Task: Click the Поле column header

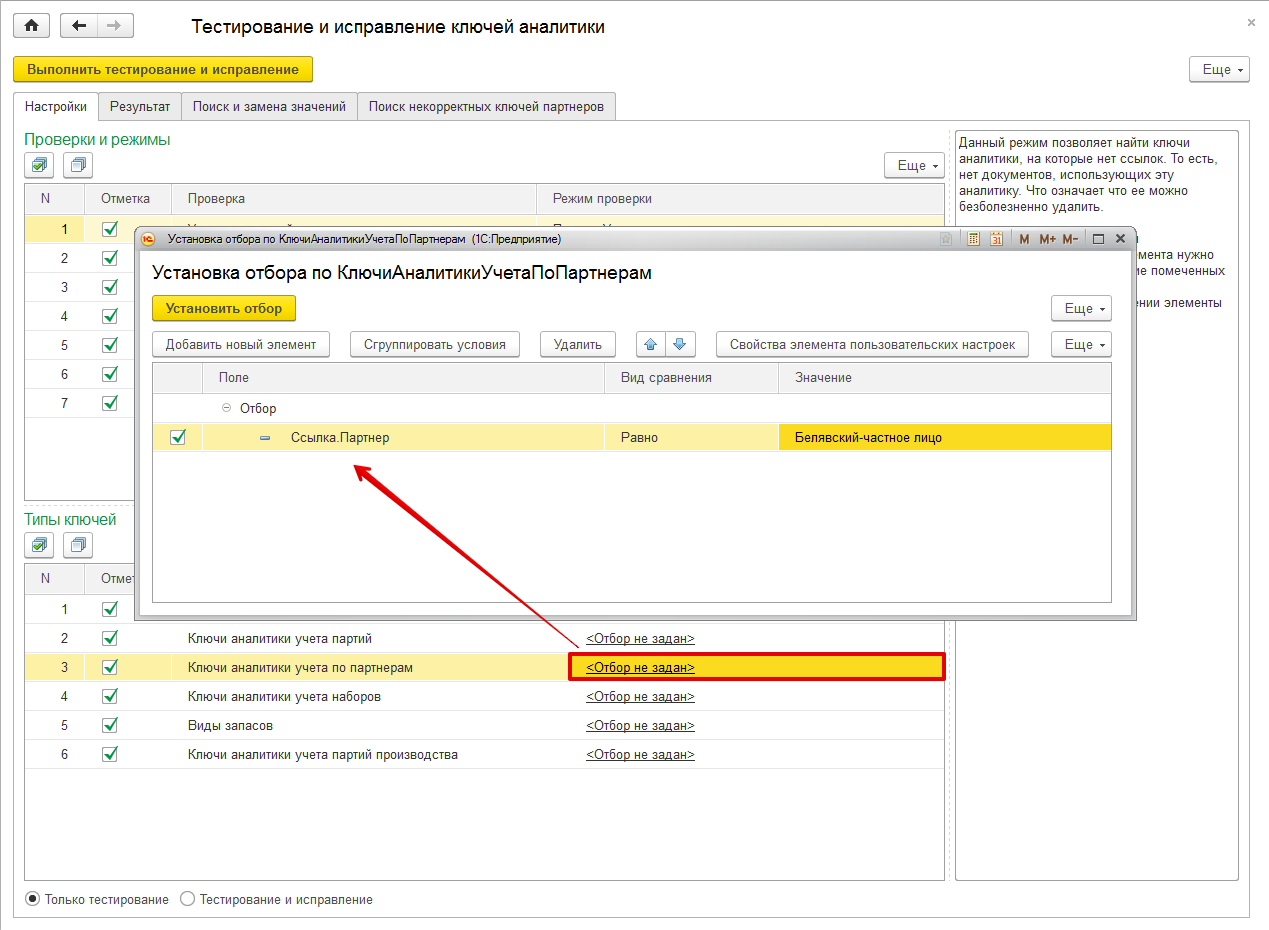Action: point(404,377)
